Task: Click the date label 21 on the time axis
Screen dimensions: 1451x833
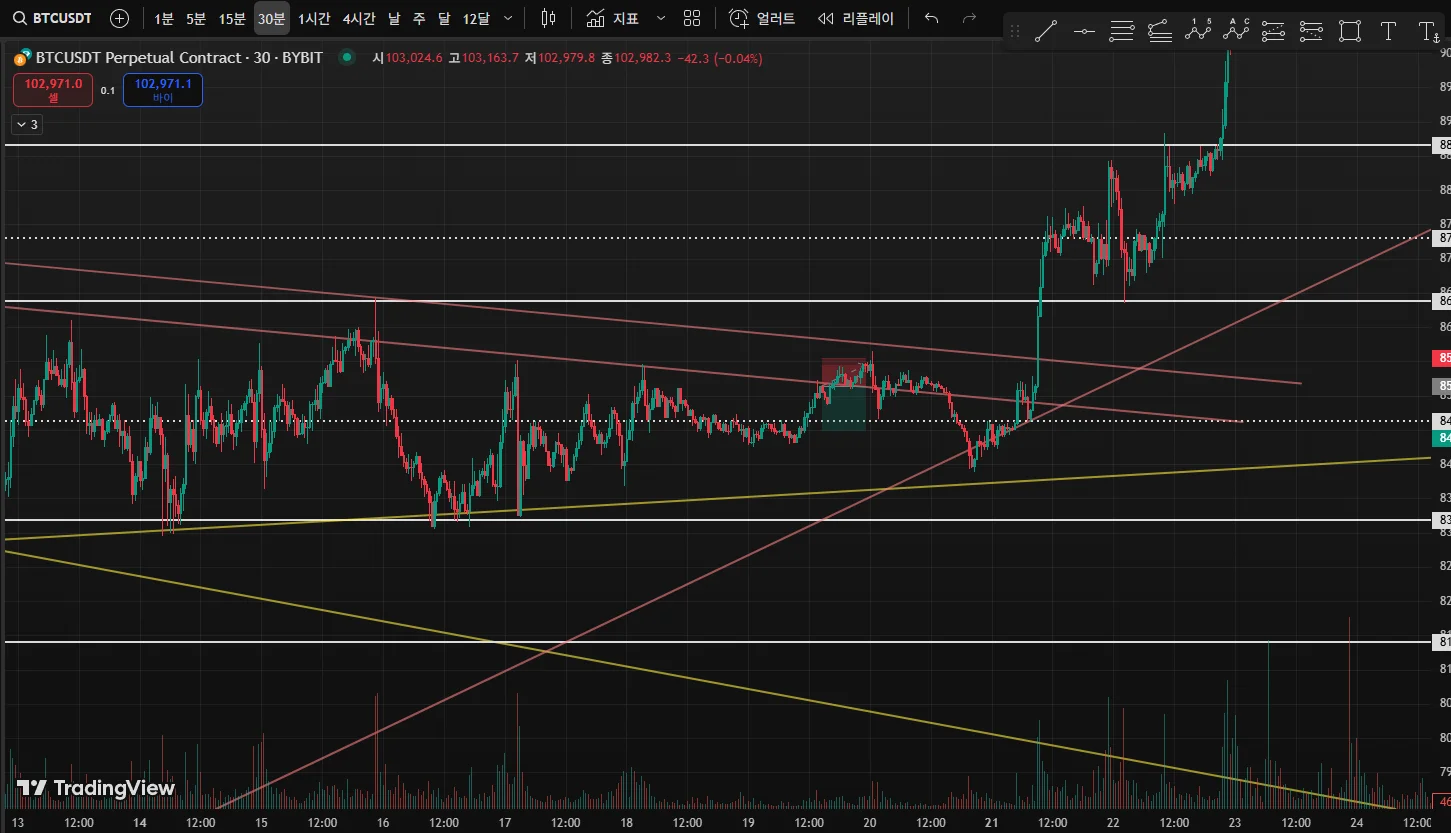Action: click(x=991, y=822)
